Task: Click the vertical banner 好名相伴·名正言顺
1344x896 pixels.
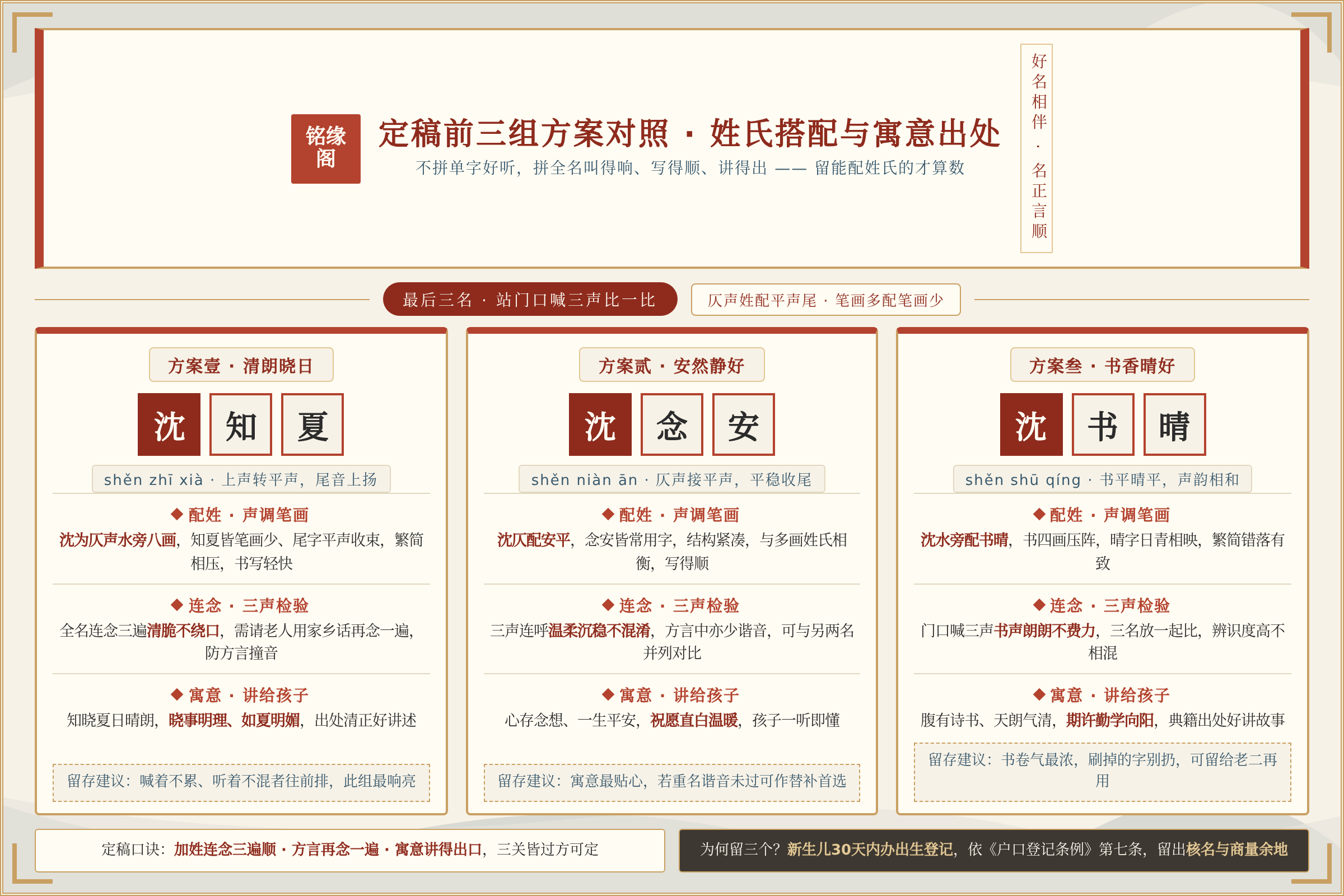Action: (x=1036, y=148)
